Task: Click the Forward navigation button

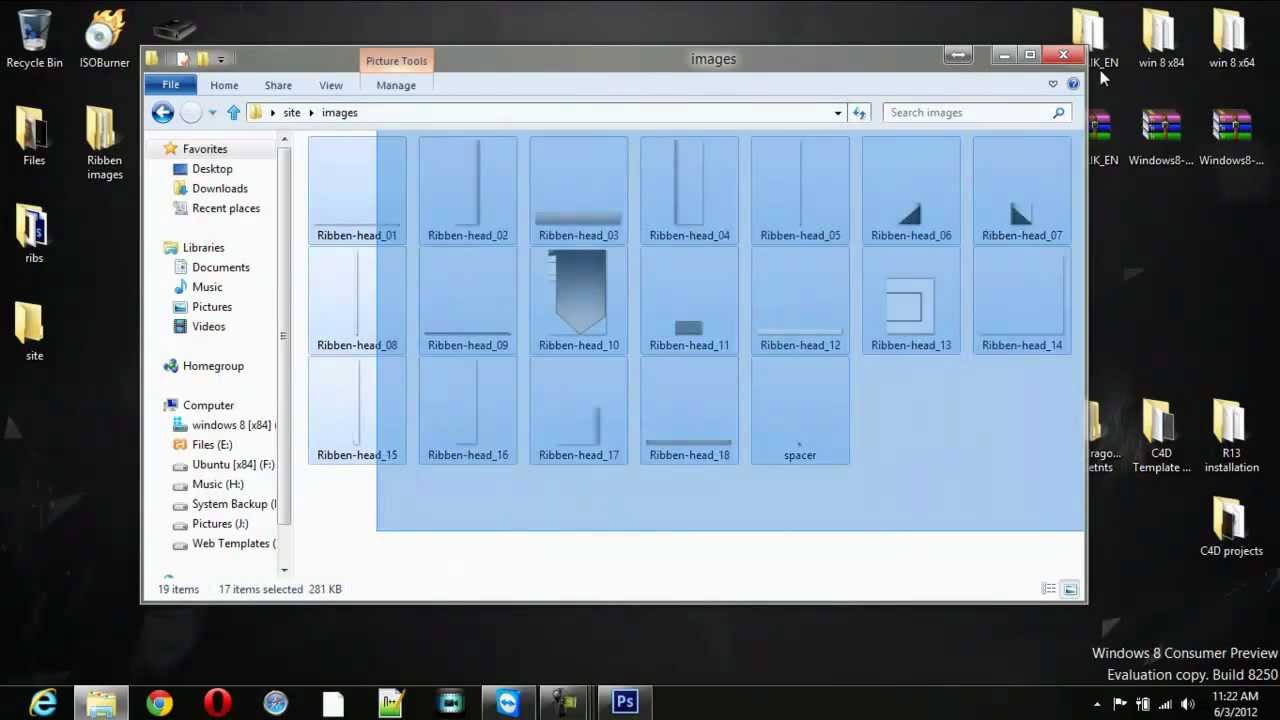Action: coord(190,112)
